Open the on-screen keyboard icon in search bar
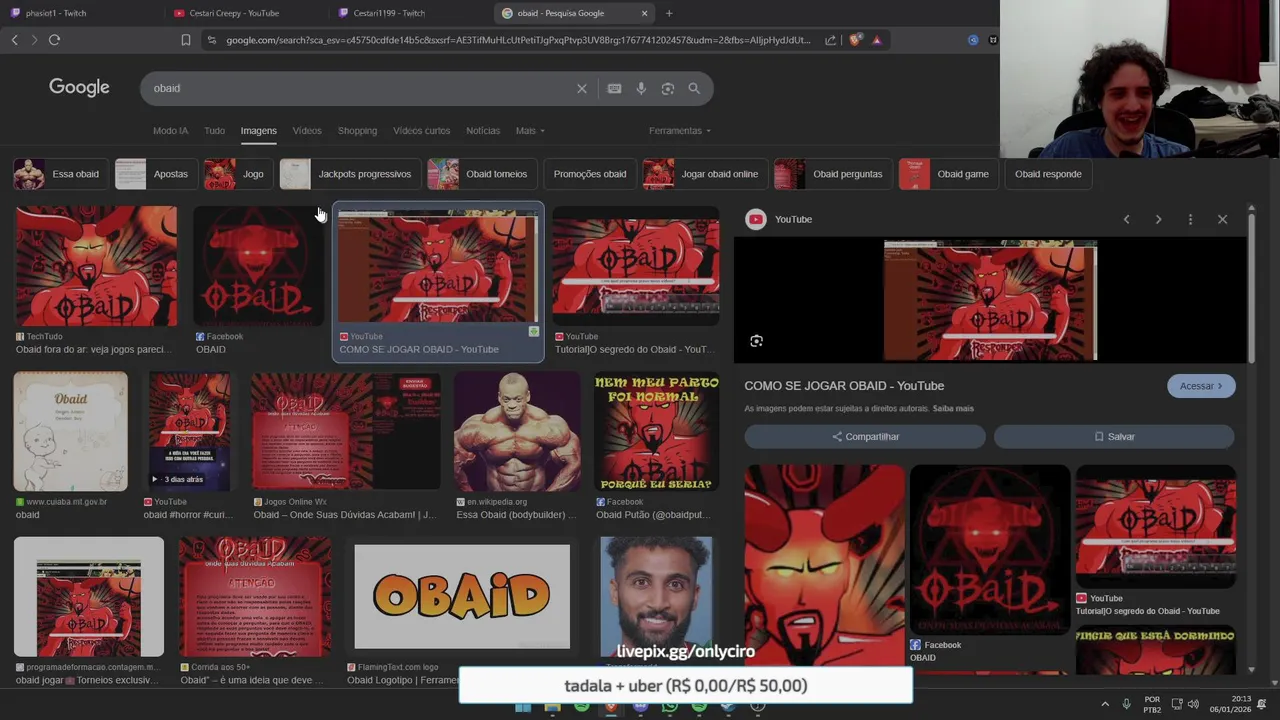Screen dimensions: 1280x720 pyautogui.click(x=614, y=88)
